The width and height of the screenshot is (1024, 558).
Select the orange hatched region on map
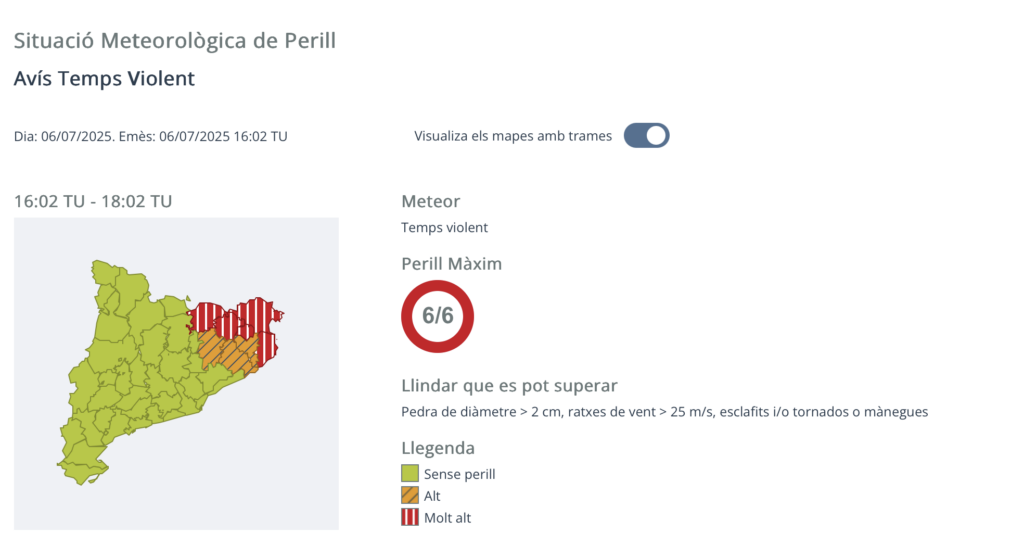tap(229, 352)
